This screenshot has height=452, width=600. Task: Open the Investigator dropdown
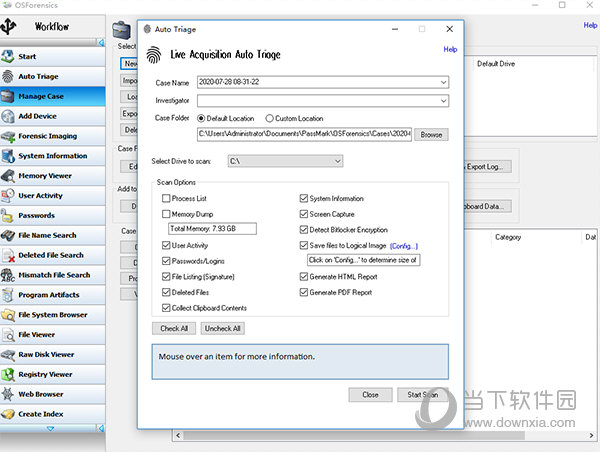click(x=443, y=101)
